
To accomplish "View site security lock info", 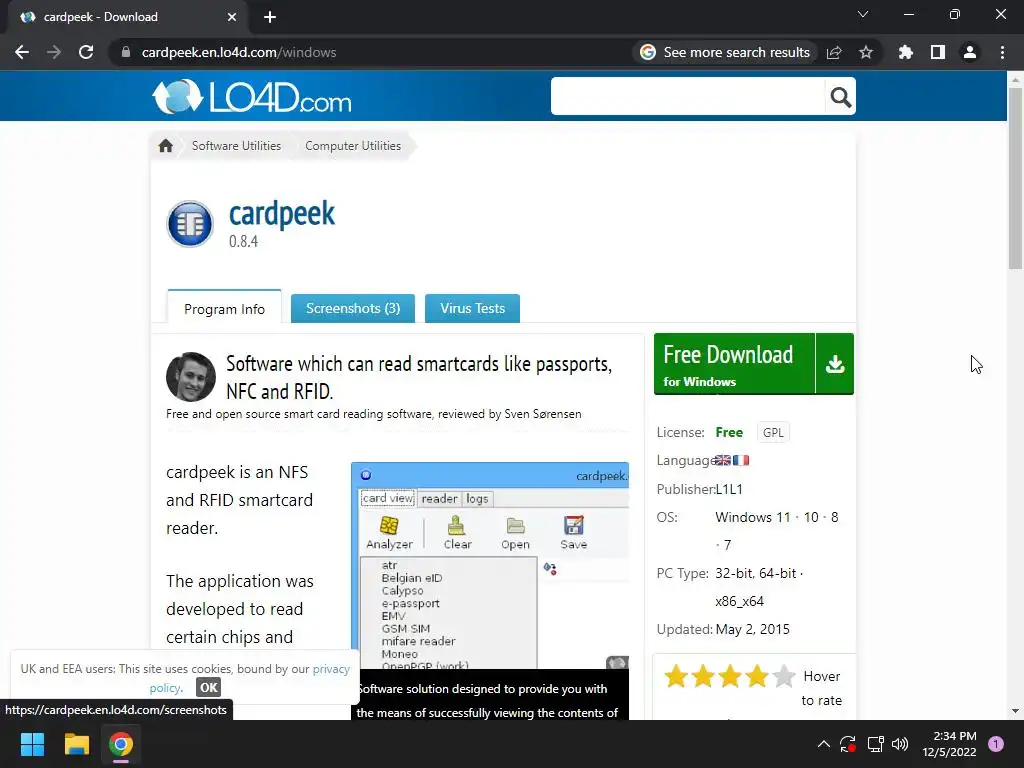I will point(126,52).
